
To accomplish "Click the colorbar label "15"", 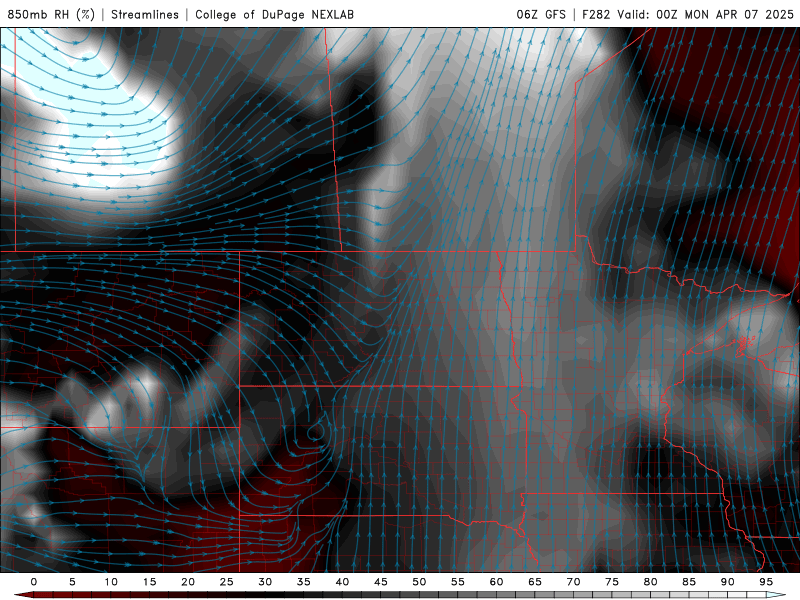I will click(x=149, y=582).
